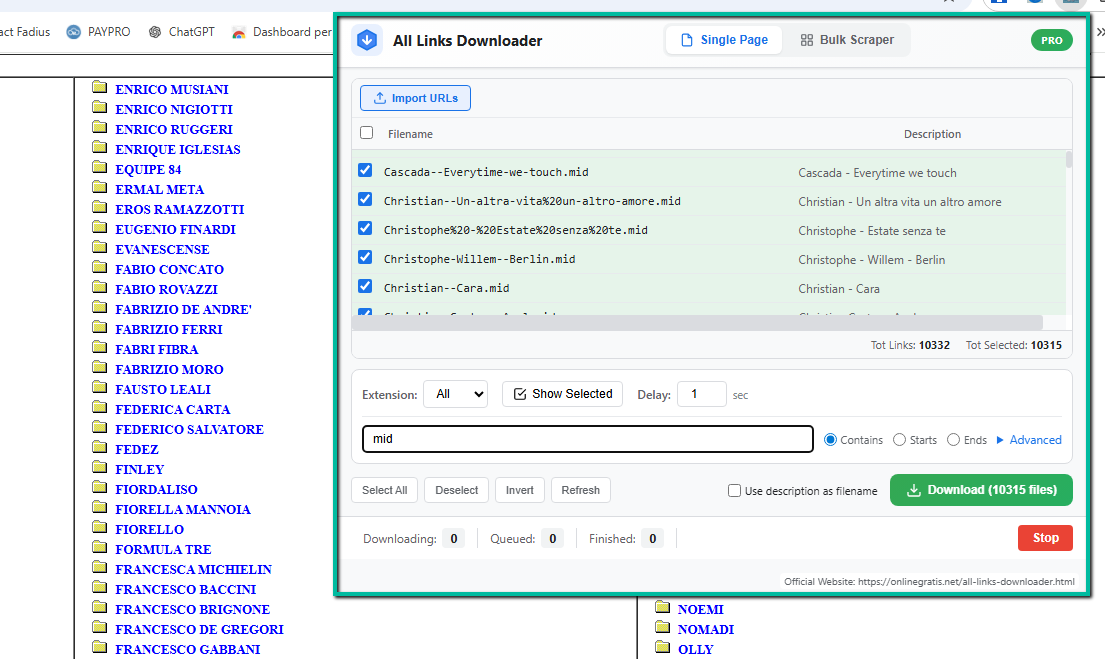The image size is (1105, 659).
Task: Click folder icon beside FEDERICA CARTA
Action: pyautogui.click(x=99, y=407)
